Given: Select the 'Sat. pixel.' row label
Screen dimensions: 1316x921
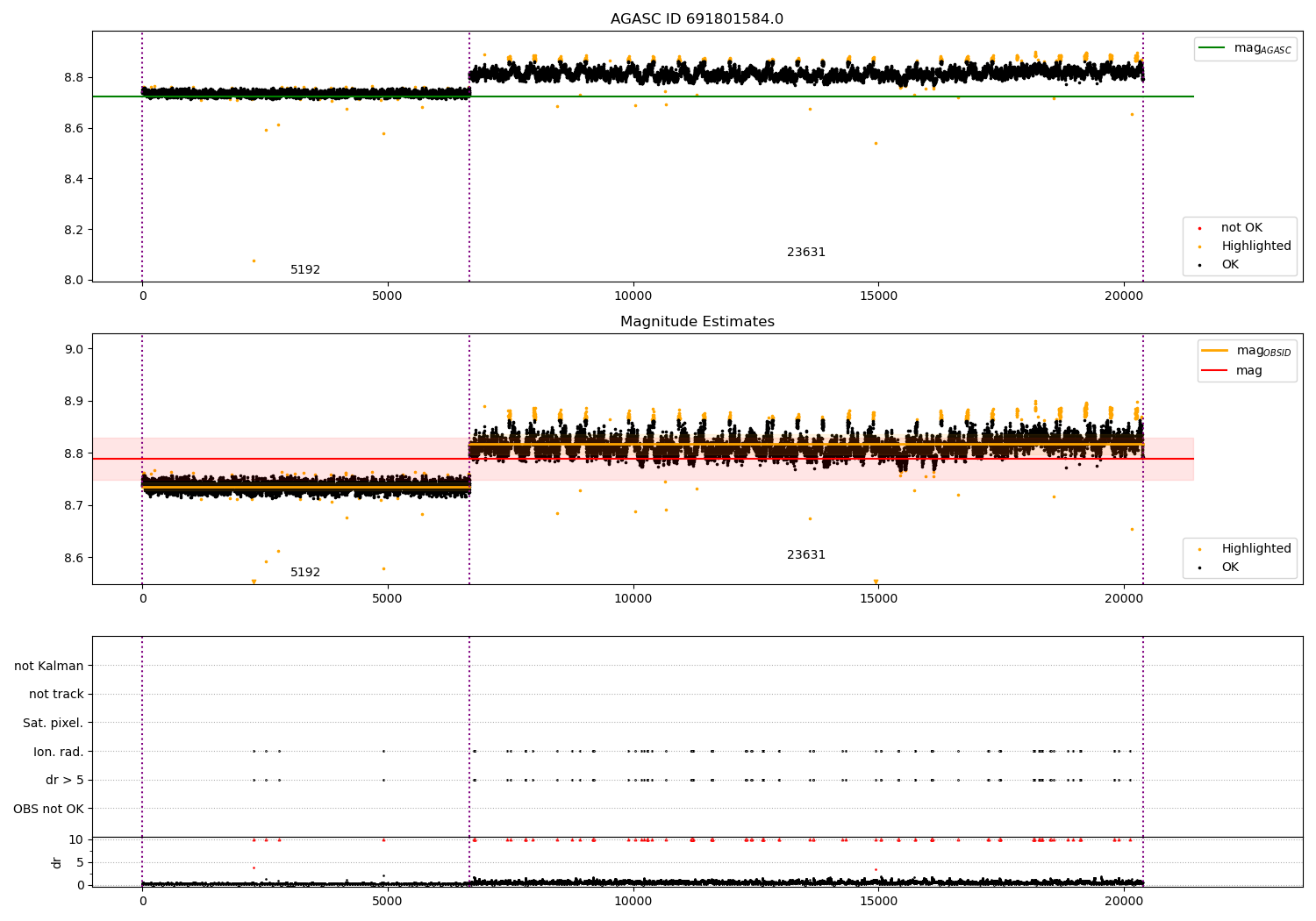Looking at the screenshot, I should click(x=53, y=724).
